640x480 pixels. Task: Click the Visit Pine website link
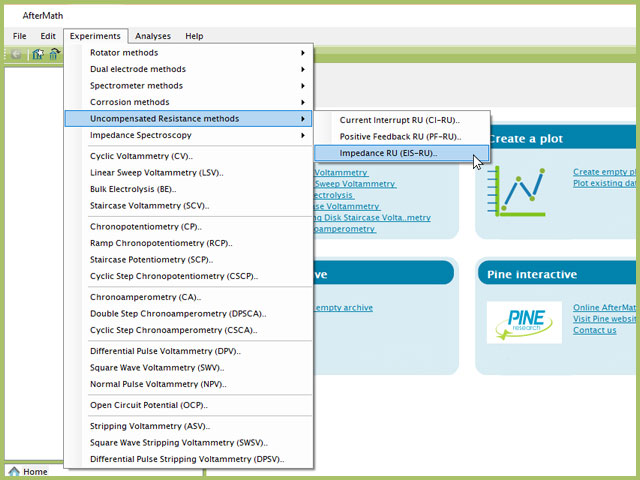click(x=604, y=319)
